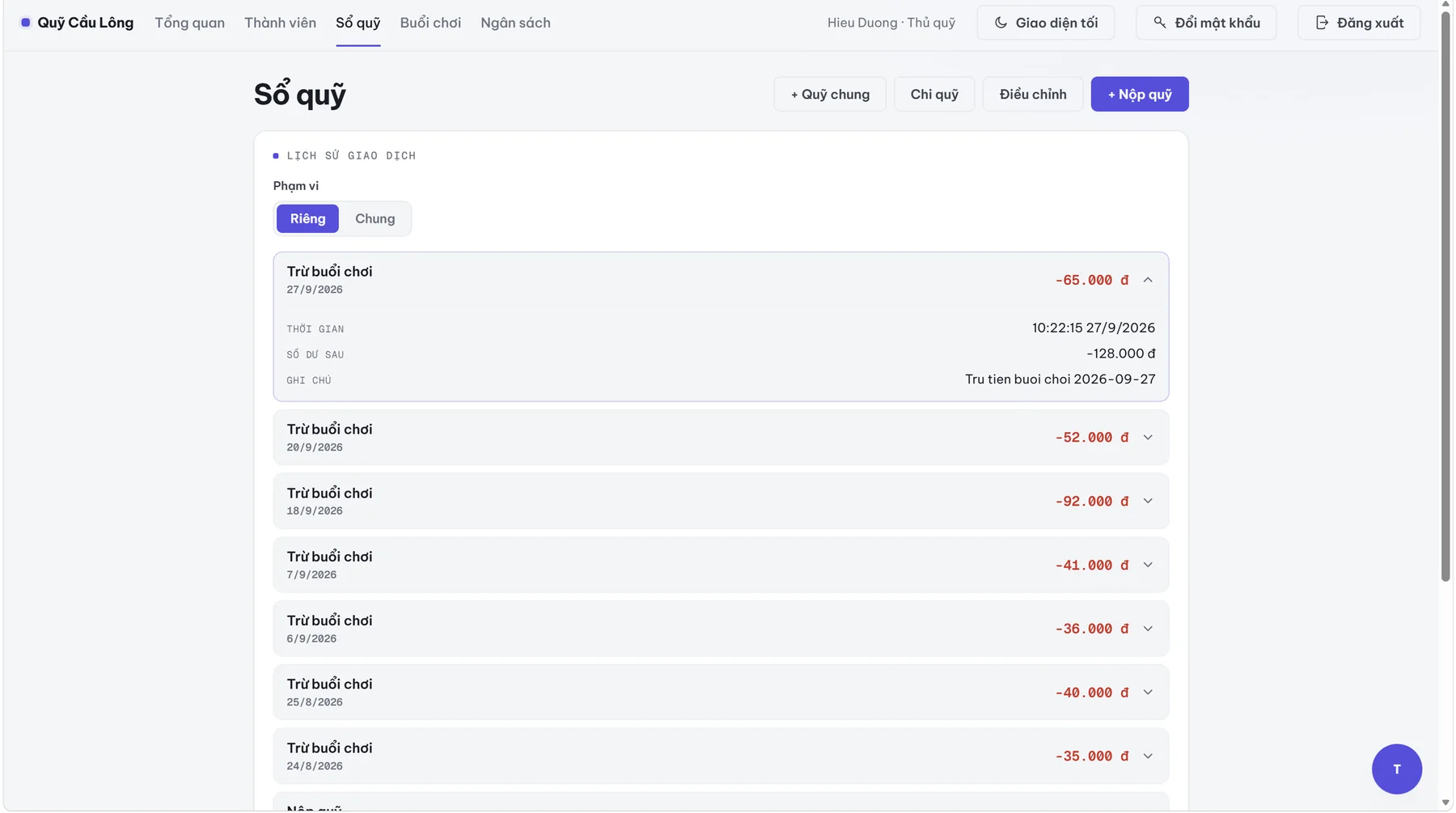Open the floating T avatar button

coord(1396,769)
